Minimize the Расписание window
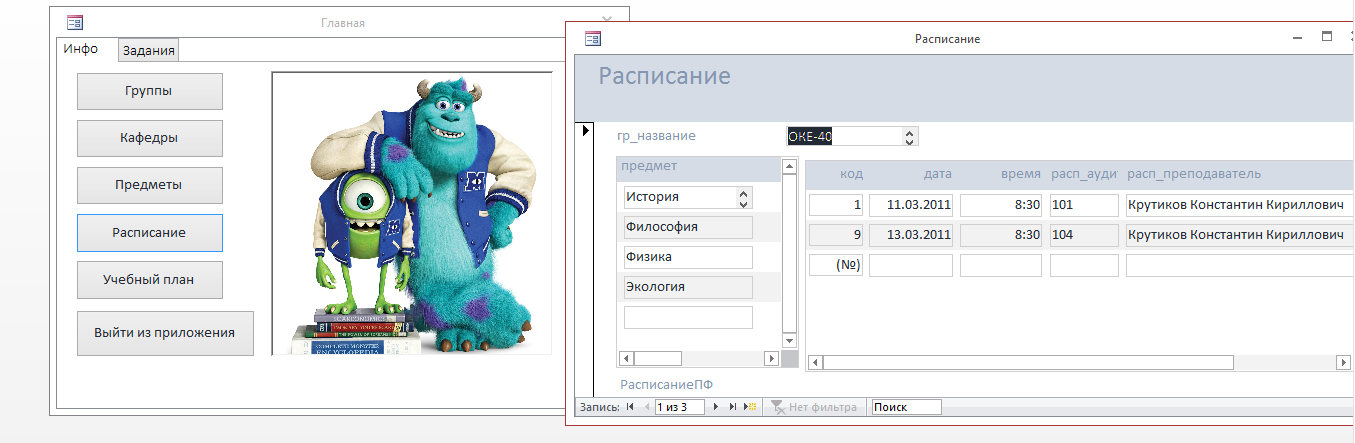 (x=1296, y=38)
